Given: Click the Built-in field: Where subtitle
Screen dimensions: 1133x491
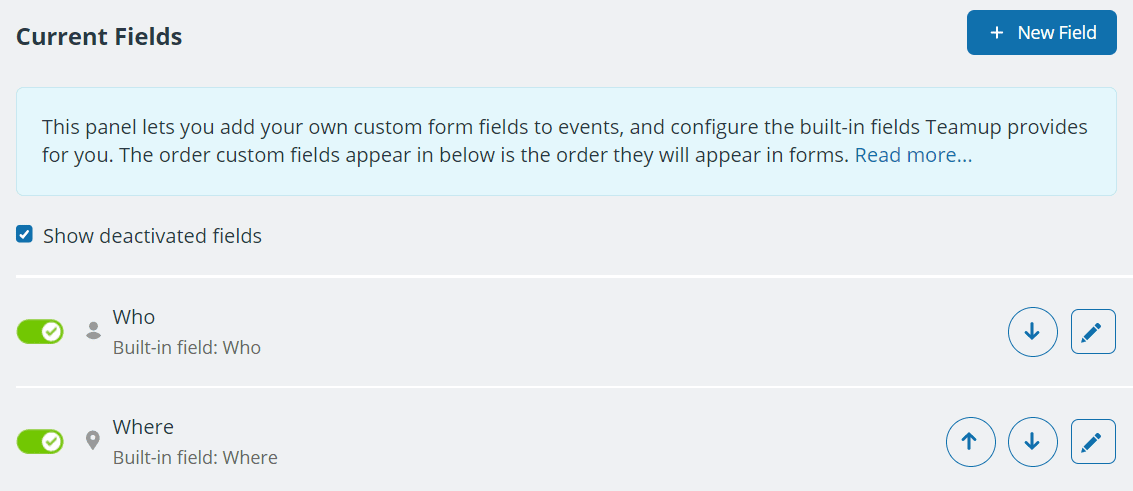Looking at the screenshot, I should [x=195, y=458].
